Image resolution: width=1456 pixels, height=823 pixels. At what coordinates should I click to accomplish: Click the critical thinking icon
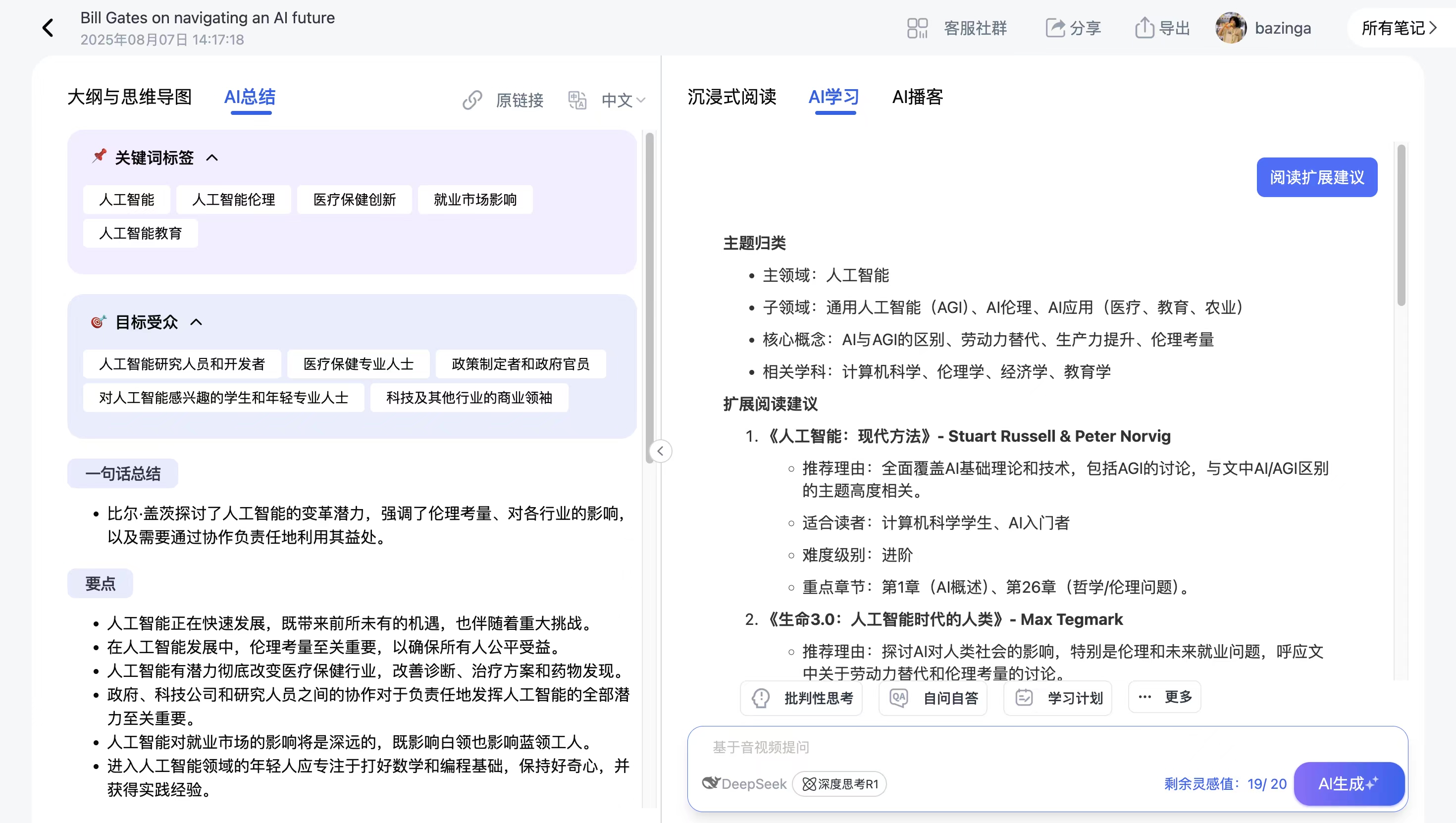click(x=760, y=698)
